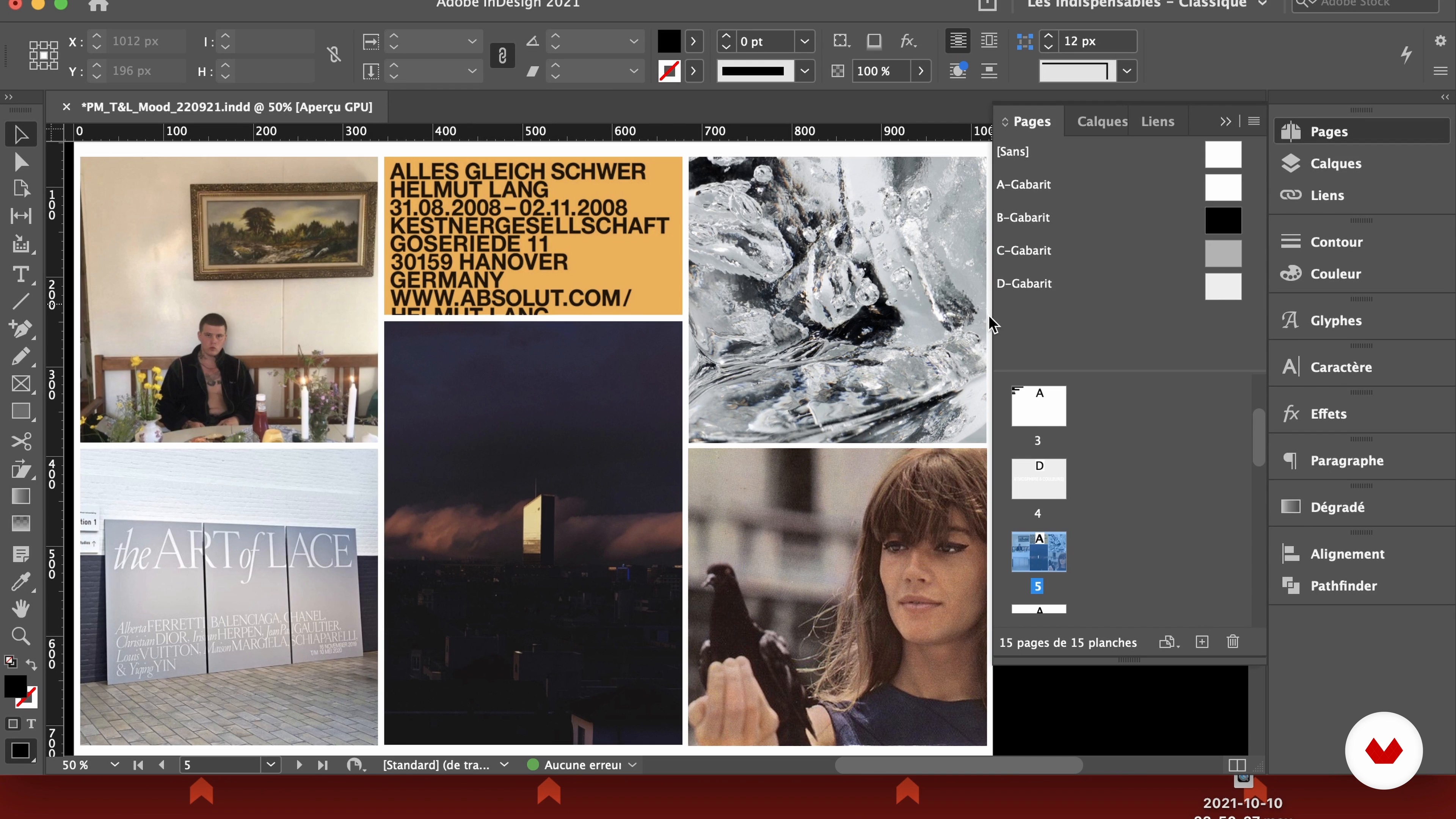
Task: Toggle the screen mode button
Action: point(20,751)
